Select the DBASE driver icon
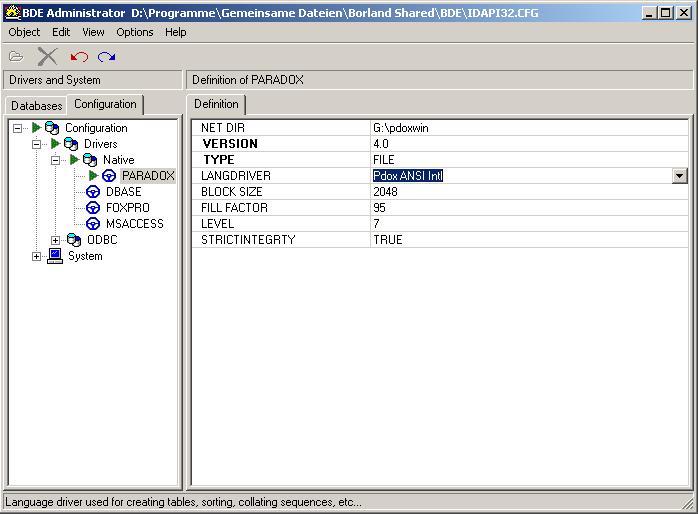This screenshot has width=698, height=514. (x=93, y=192)
